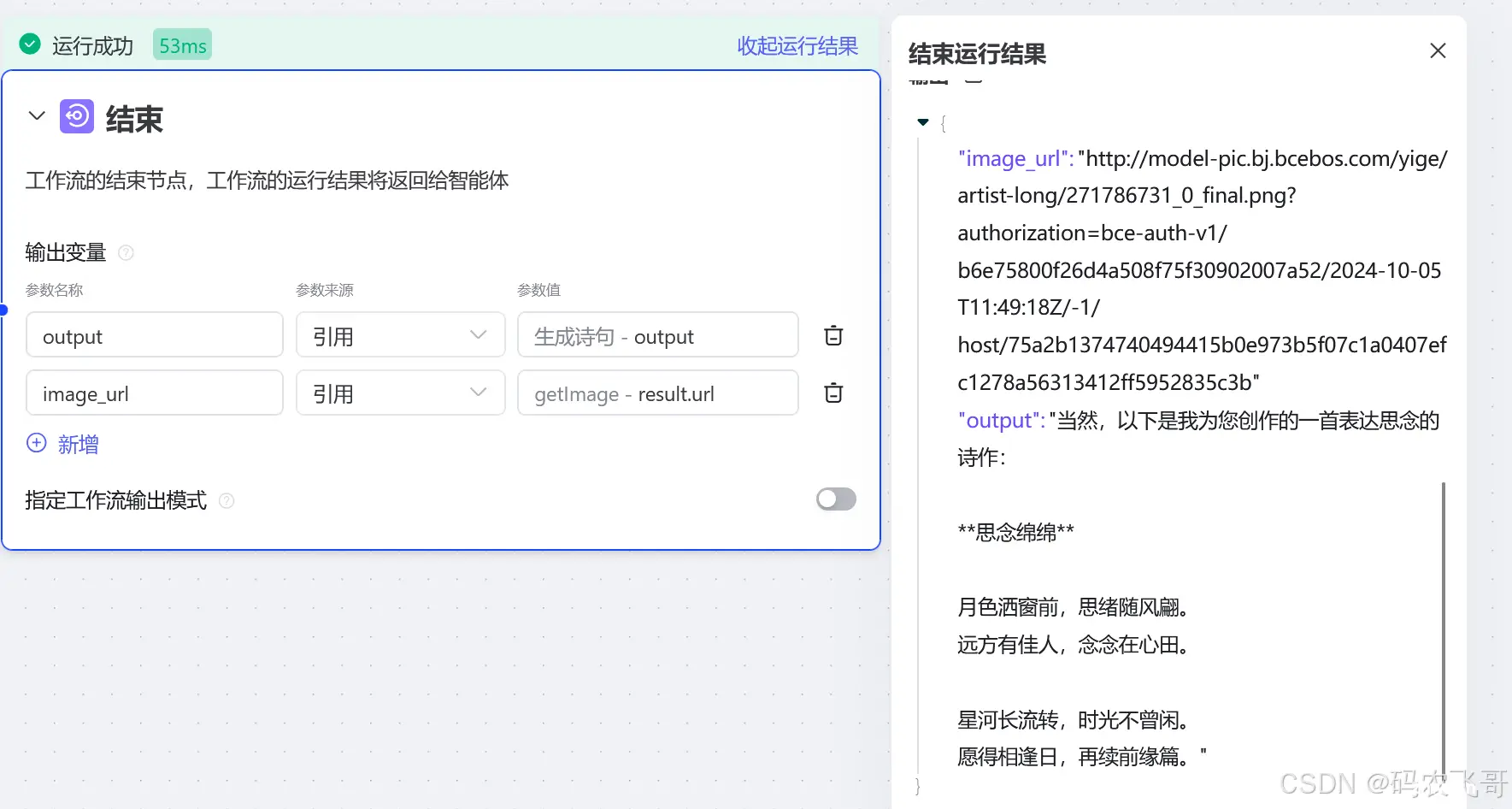This screenshot has height=809, width=1512.
Task: Click the line 月色洒窗前，思绪随风翩。
Action: tap(1074, 607)
